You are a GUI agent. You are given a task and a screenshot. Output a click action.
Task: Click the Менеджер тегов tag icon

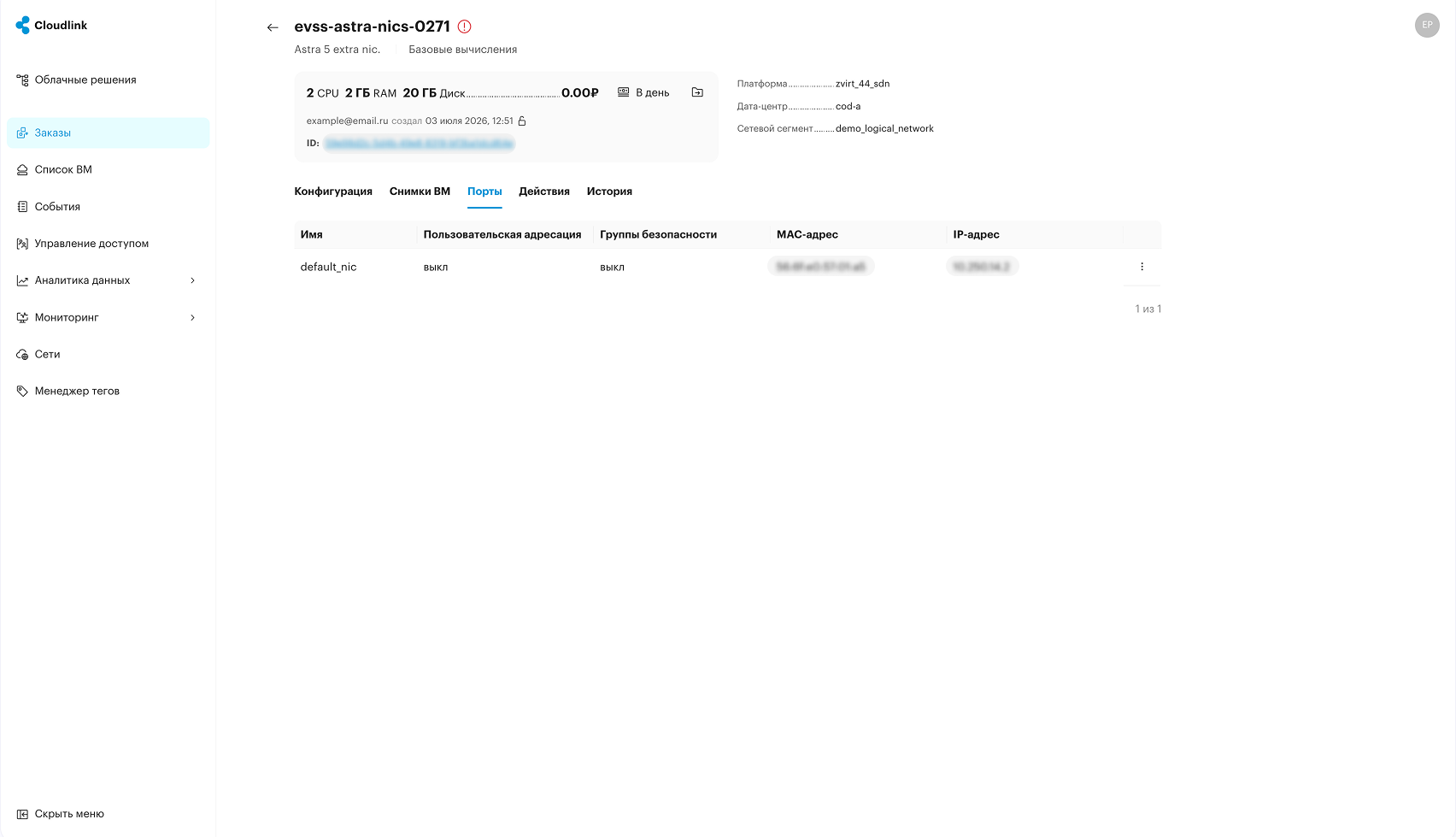(x=22, y=391)
